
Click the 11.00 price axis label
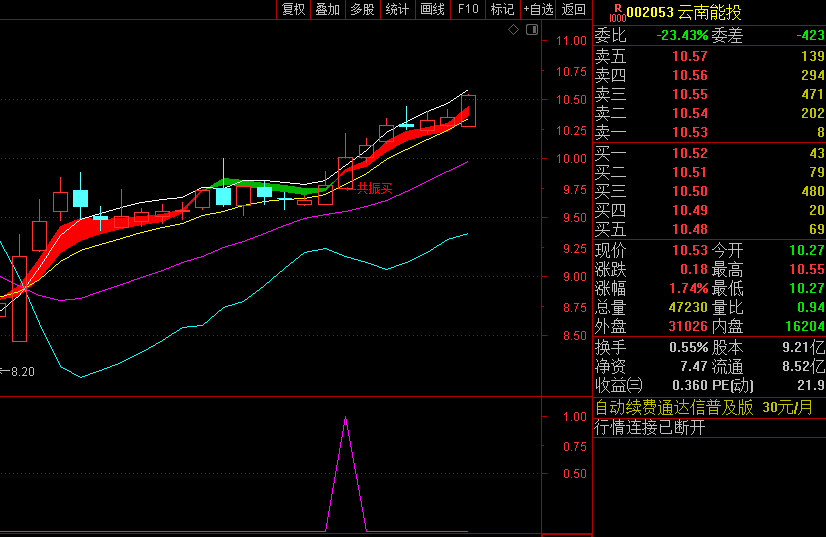(571, 41)
